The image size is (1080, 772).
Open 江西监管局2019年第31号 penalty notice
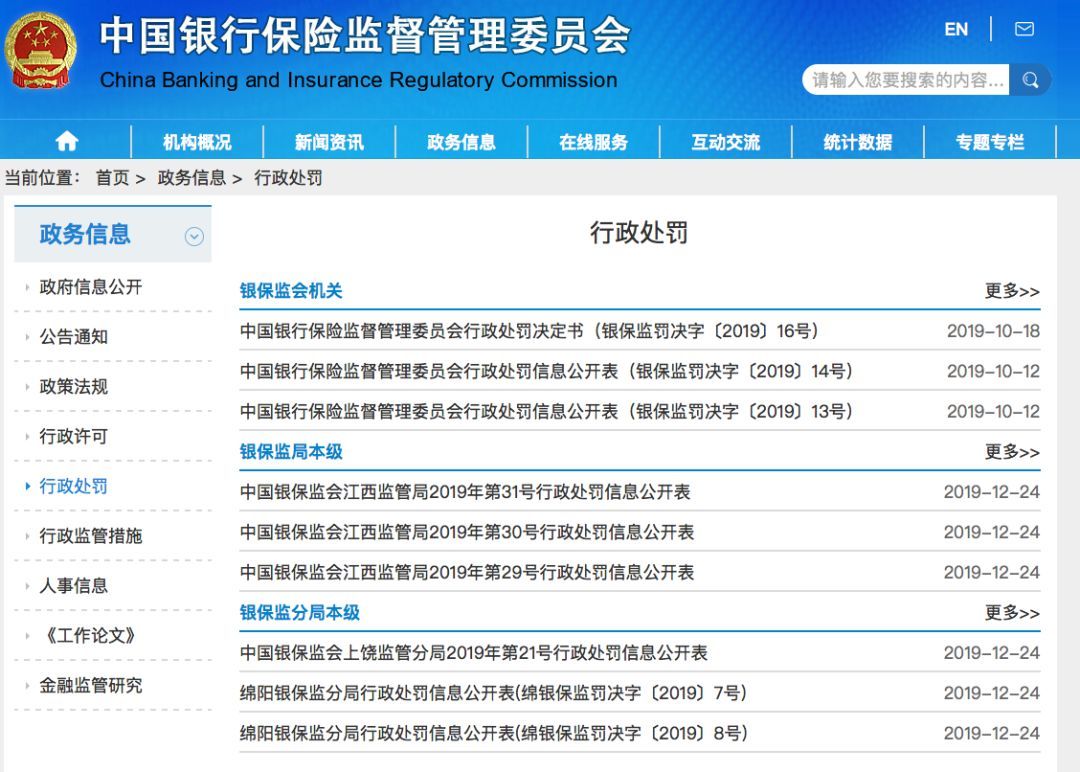[465, 492]
